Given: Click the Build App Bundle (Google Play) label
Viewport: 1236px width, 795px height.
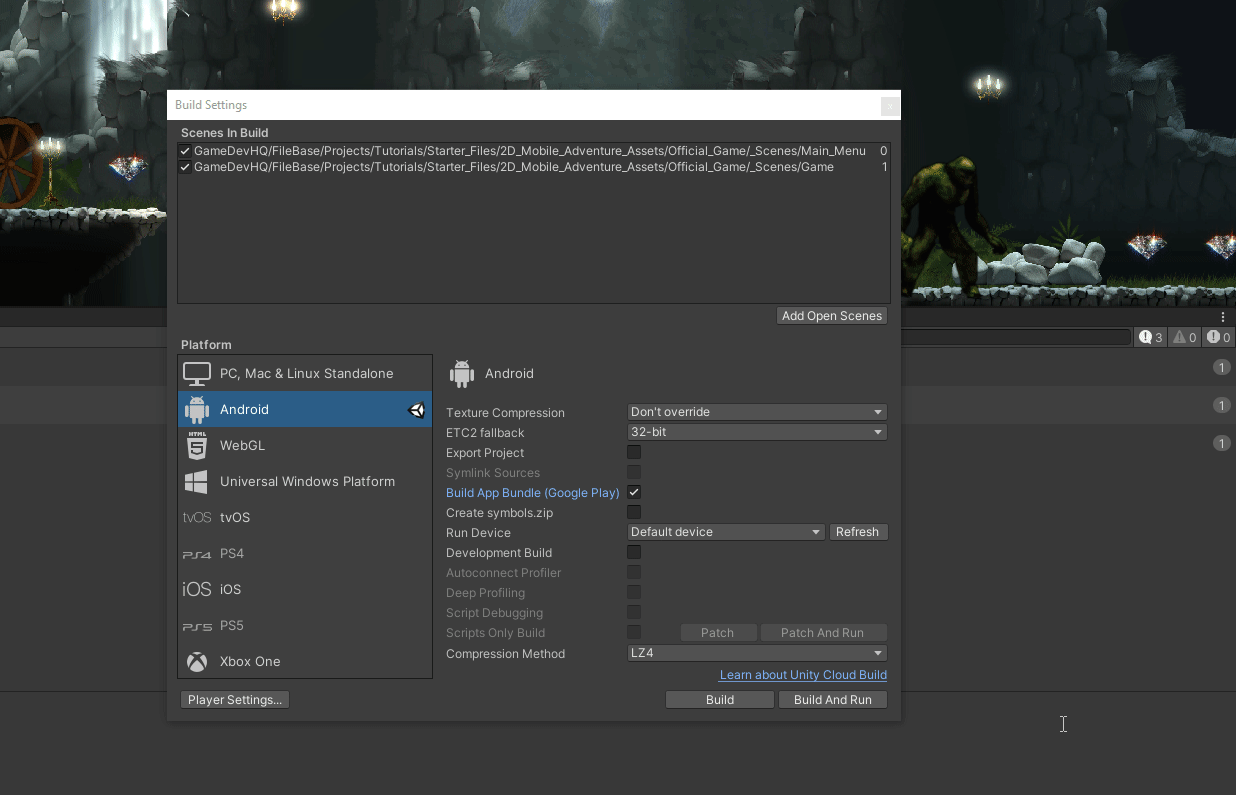Looking at the screenshot, I should tap(533, 493).
